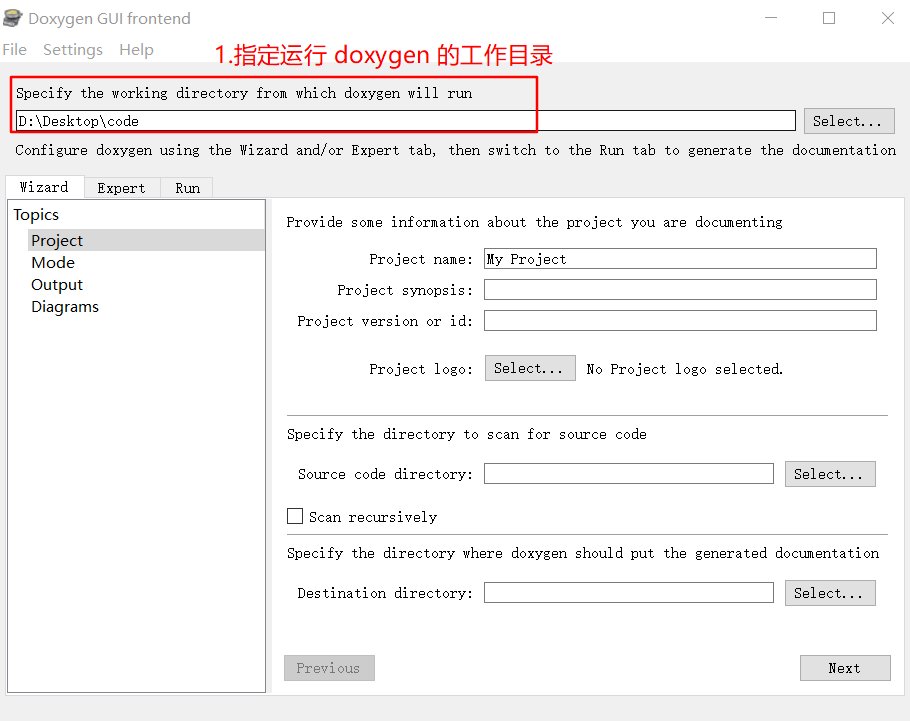Select the Mode topic
Viewport: 910px width, 721px height.
(53, 262)
